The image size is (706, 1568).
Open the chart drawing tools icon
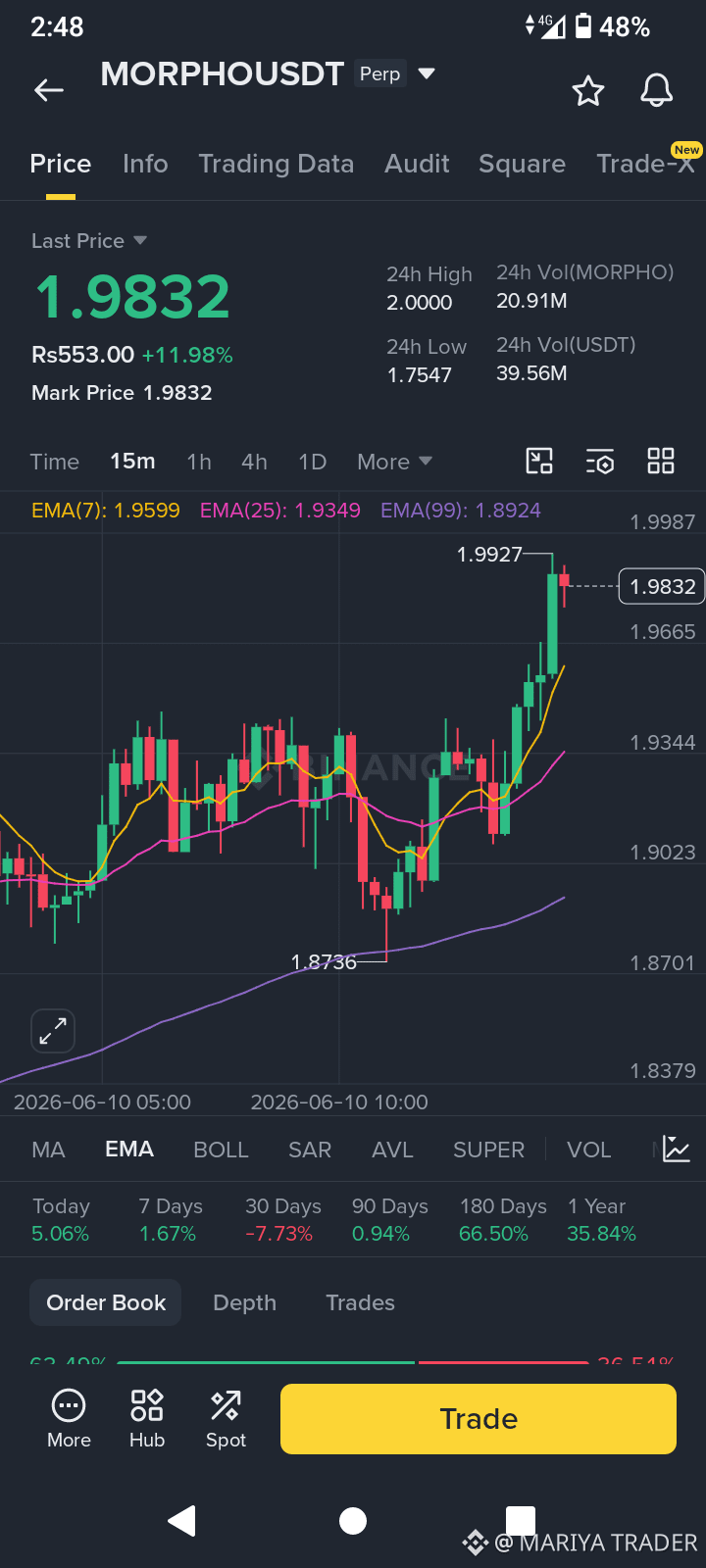539,461
